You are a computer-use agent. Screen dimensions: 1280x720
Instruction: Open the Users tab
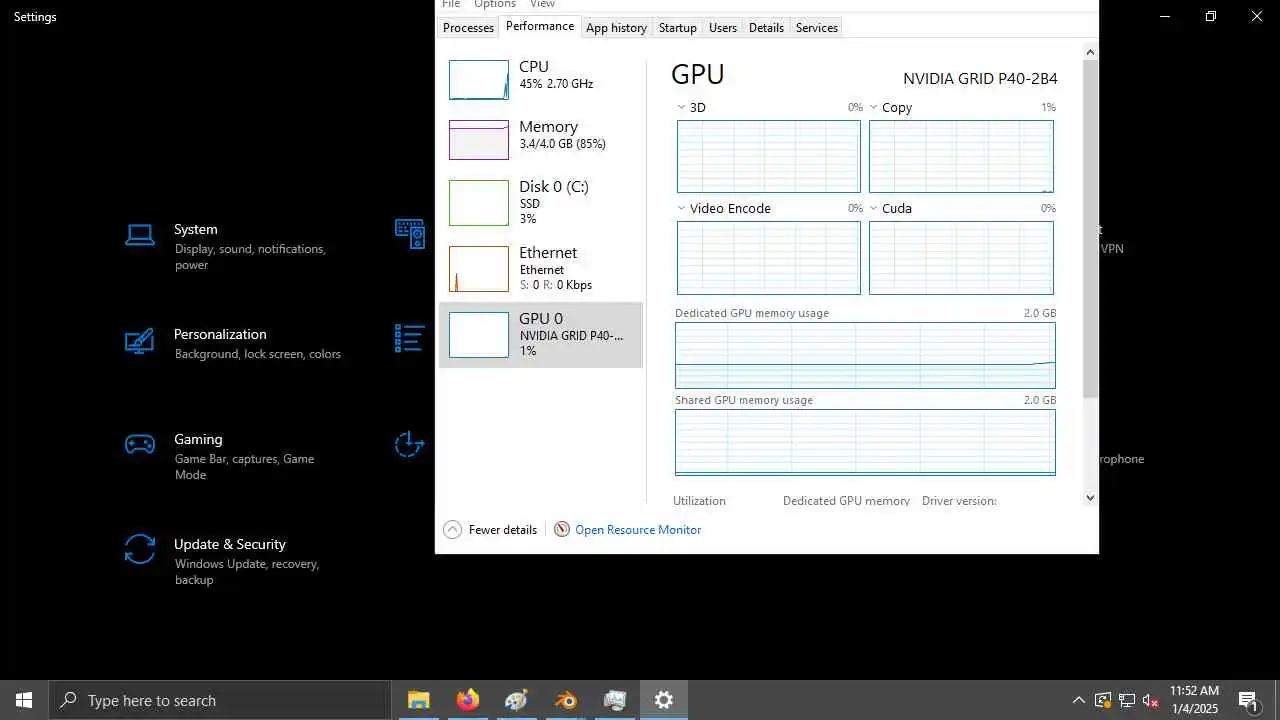723,28
